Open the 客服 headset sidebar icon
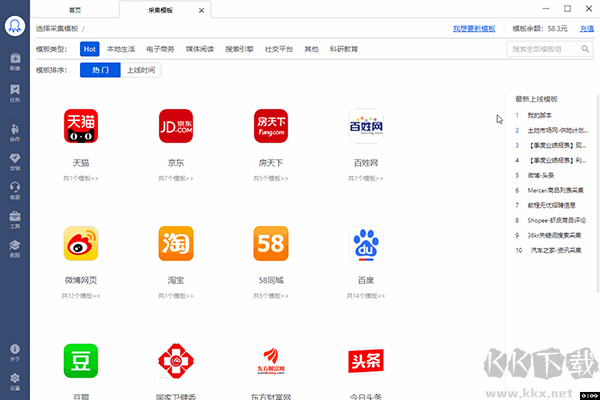Image resolution: width=600 pixels, height=400 pixels. click(x=15, y=191)
